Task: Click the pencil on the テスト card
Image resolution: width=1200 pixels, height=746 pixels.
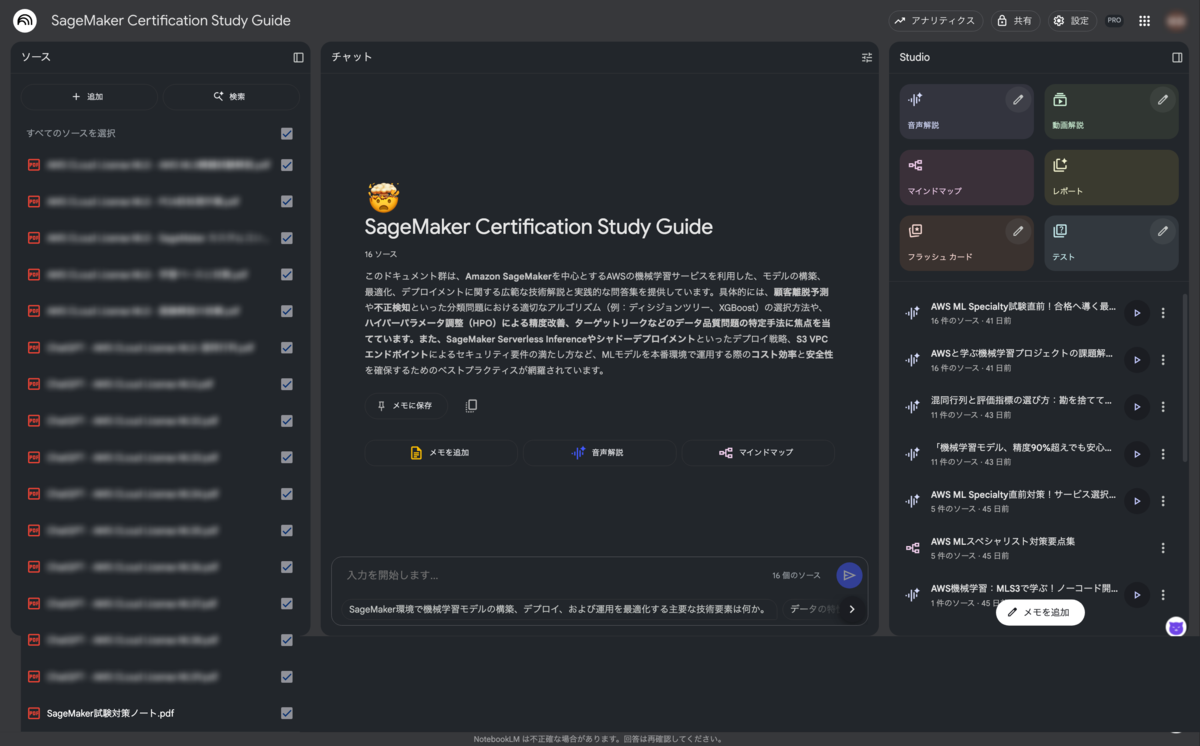Action: pos(1162,231)
